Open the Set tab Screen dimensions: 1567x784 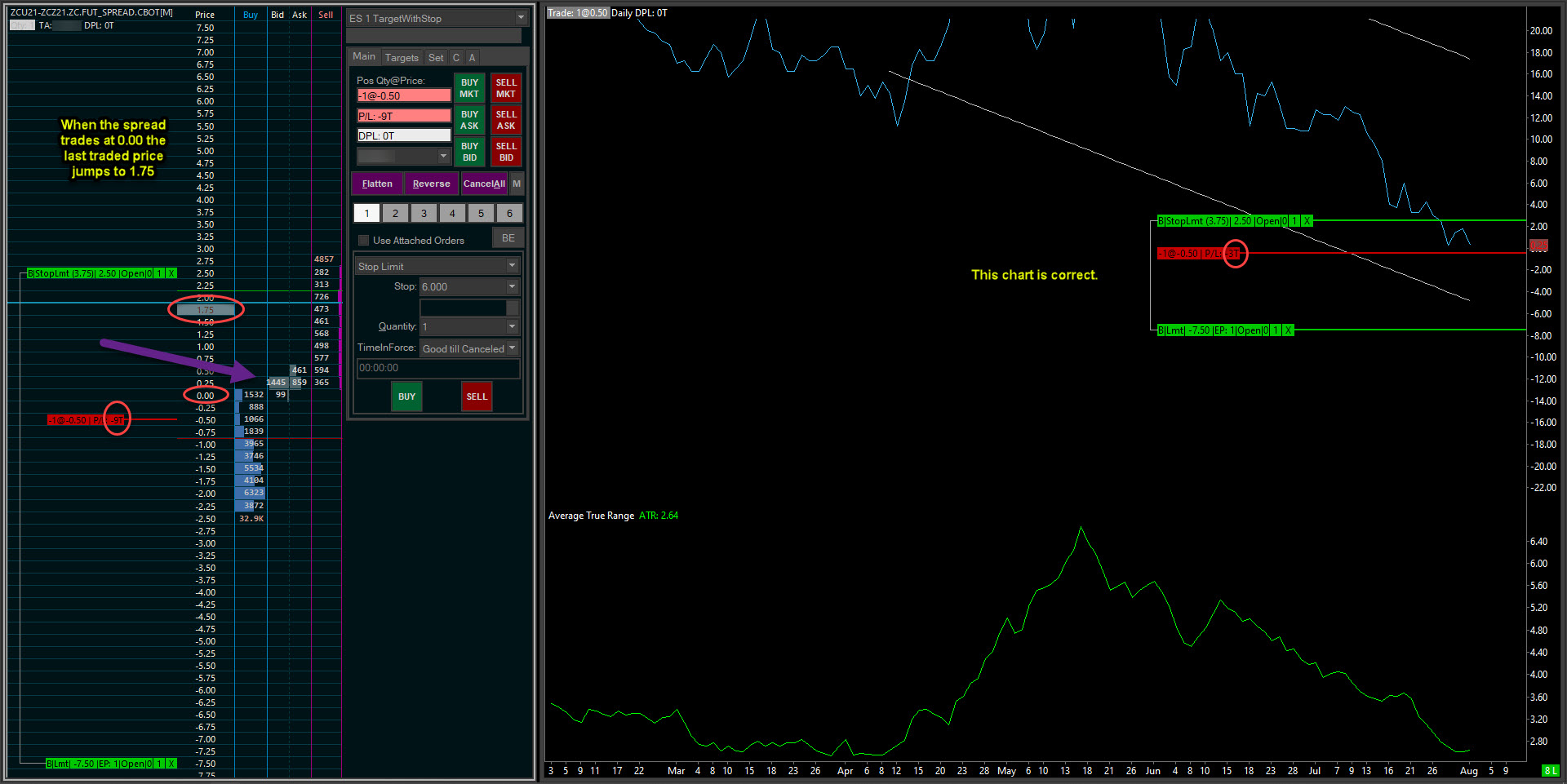[x=436, y=57]
